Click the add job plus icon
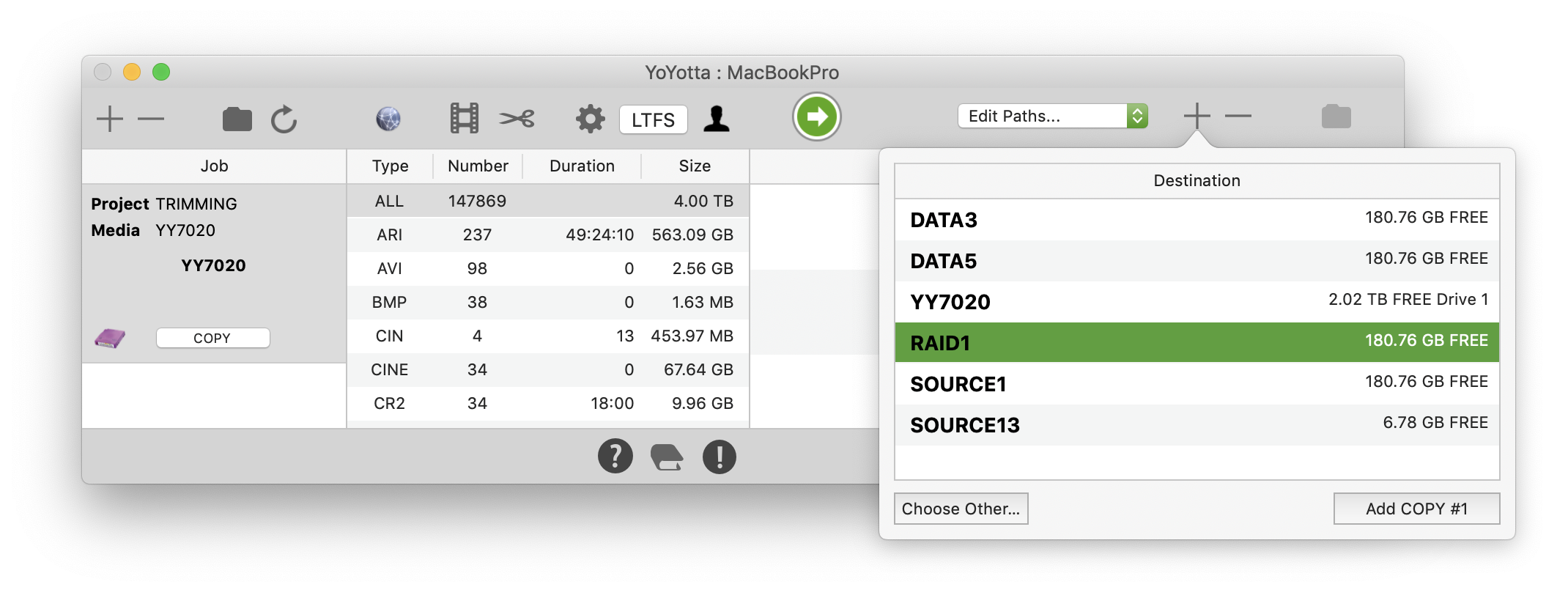Screen dimensions: 1568x598 110,119
